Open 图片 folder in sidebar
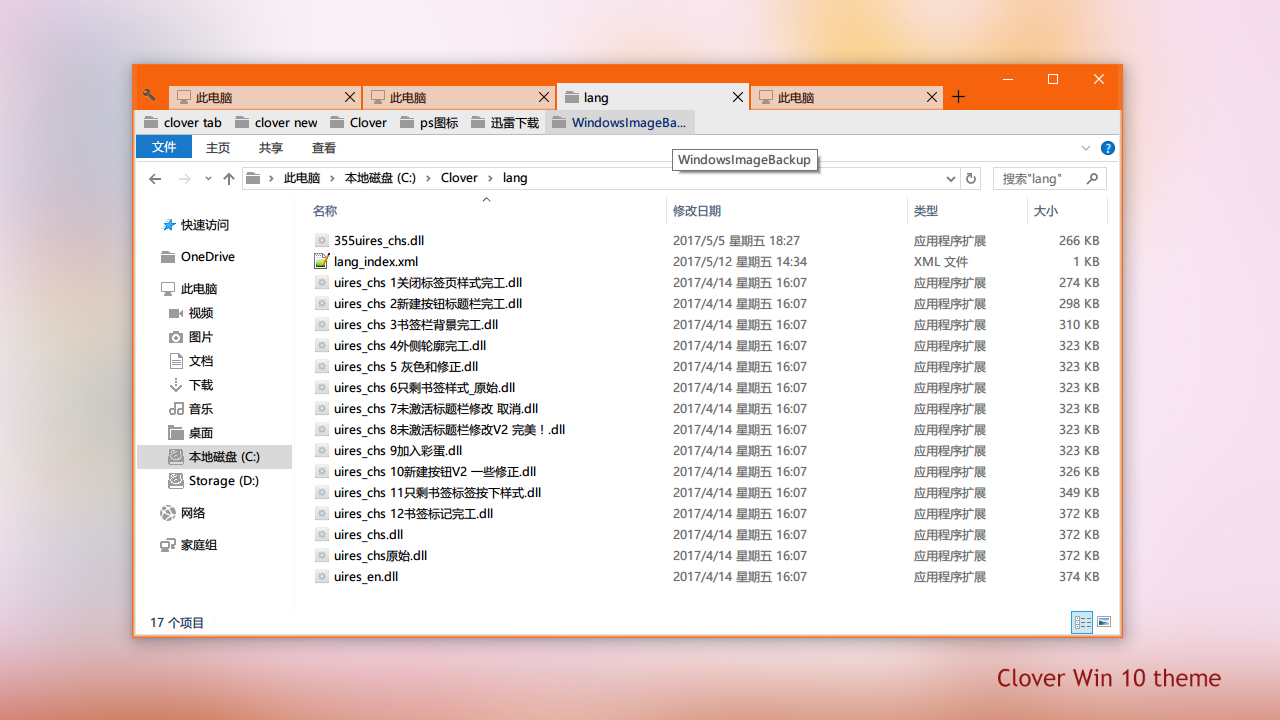The width and height of the screenshot is (1280, 720). [x=200, y=337]
